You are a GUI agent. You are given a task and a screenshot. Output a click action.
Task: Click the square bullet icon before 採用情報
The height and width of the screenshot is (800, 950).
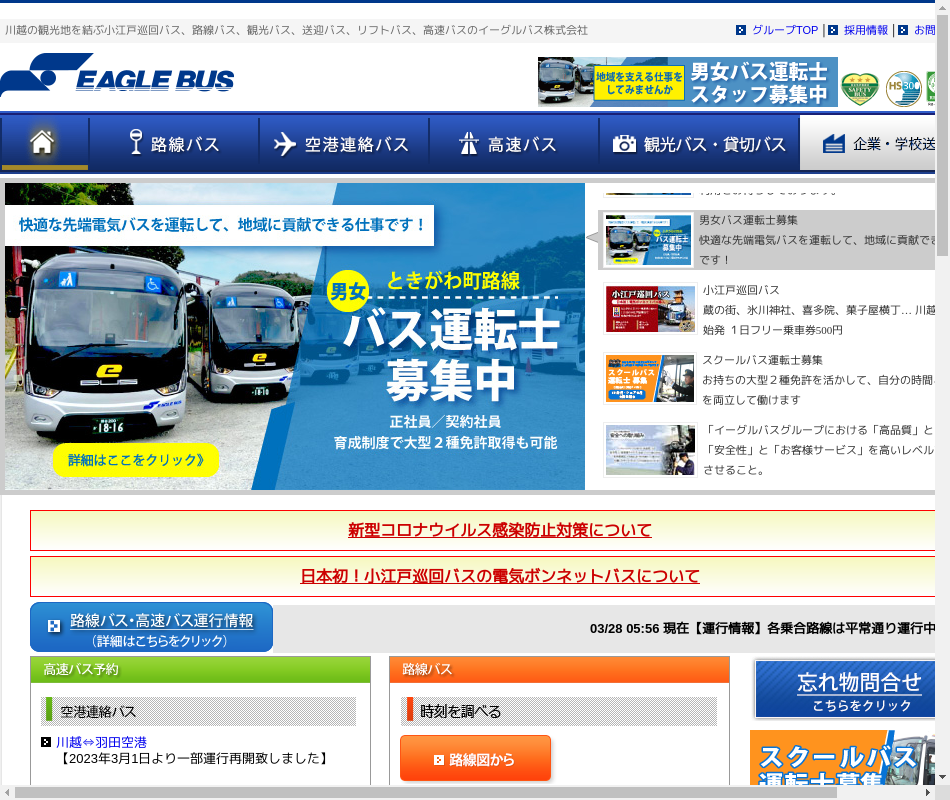[833, 30]
